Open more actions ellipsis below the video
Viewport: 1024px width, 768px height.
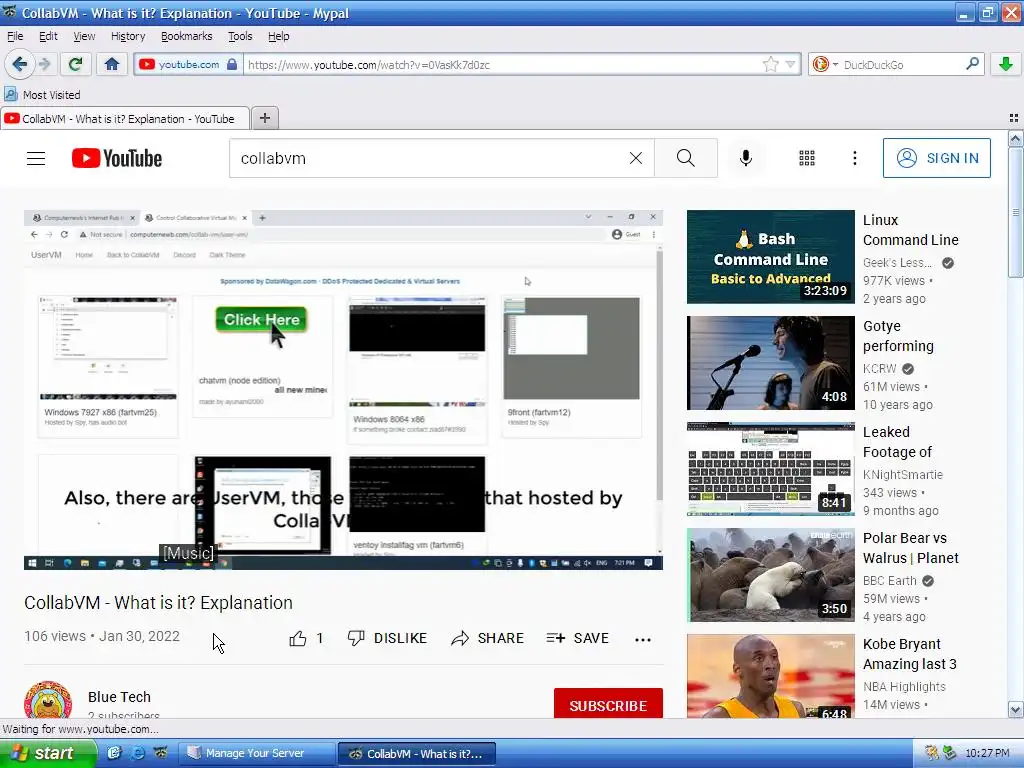point(643,639)
